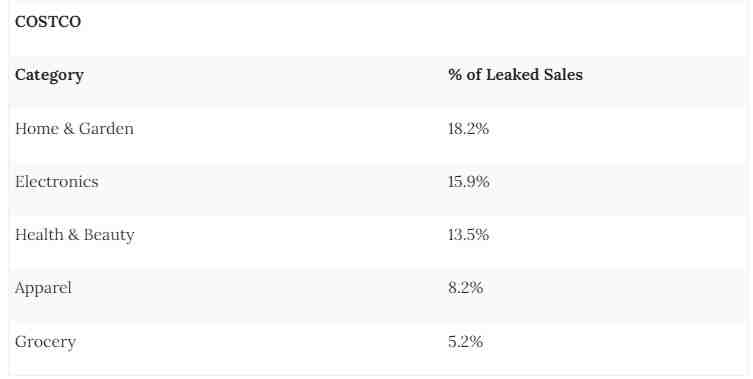This screenshot has width=753, height=379.
Task: Click the 13.5% value
Action: click(x=468, y=234)
